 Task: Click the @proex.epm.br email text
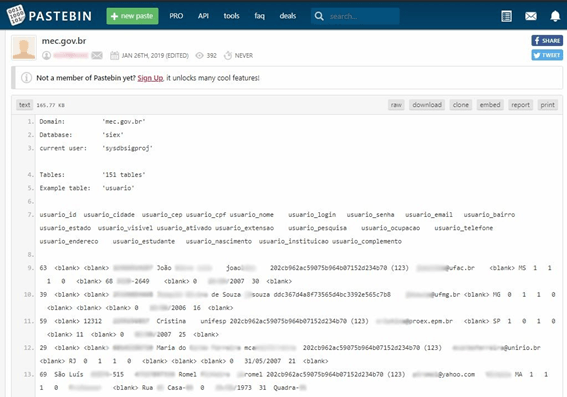(428, 321)
